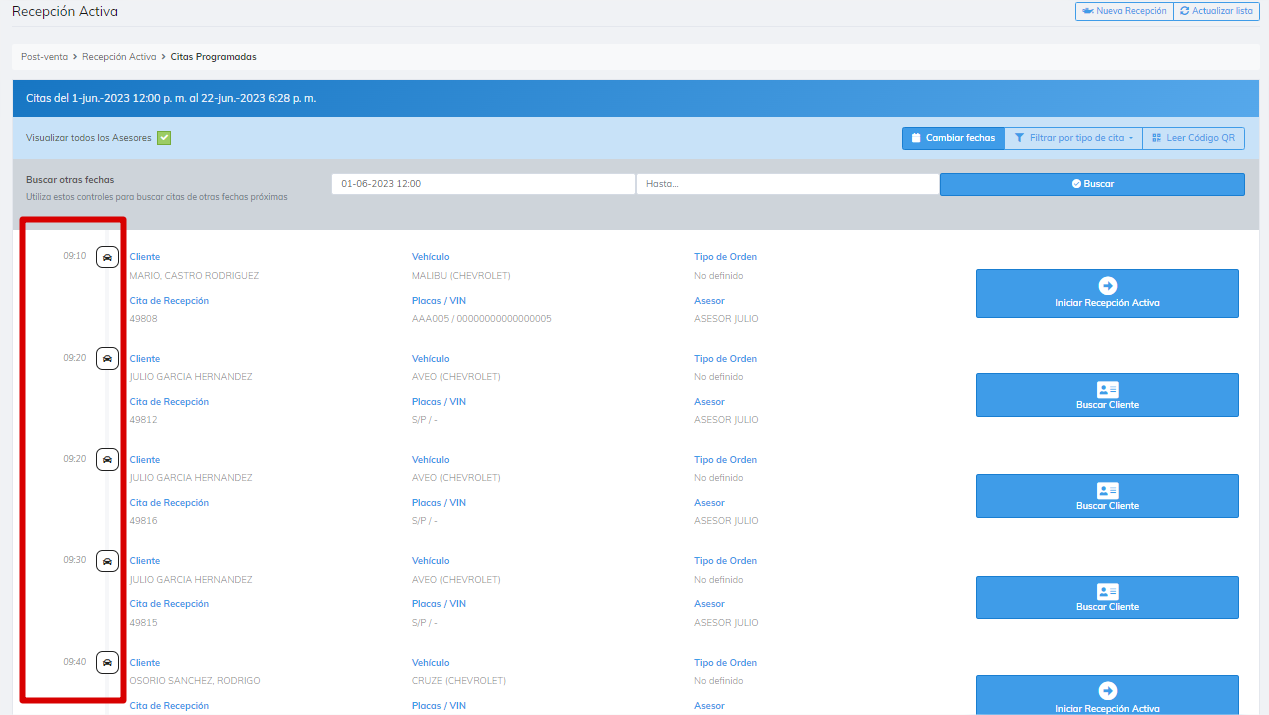Start Iniciar Recepción Activa for Osorio Sanchez
This screenshot has height=715, width=1269.
pos(1107,696)
